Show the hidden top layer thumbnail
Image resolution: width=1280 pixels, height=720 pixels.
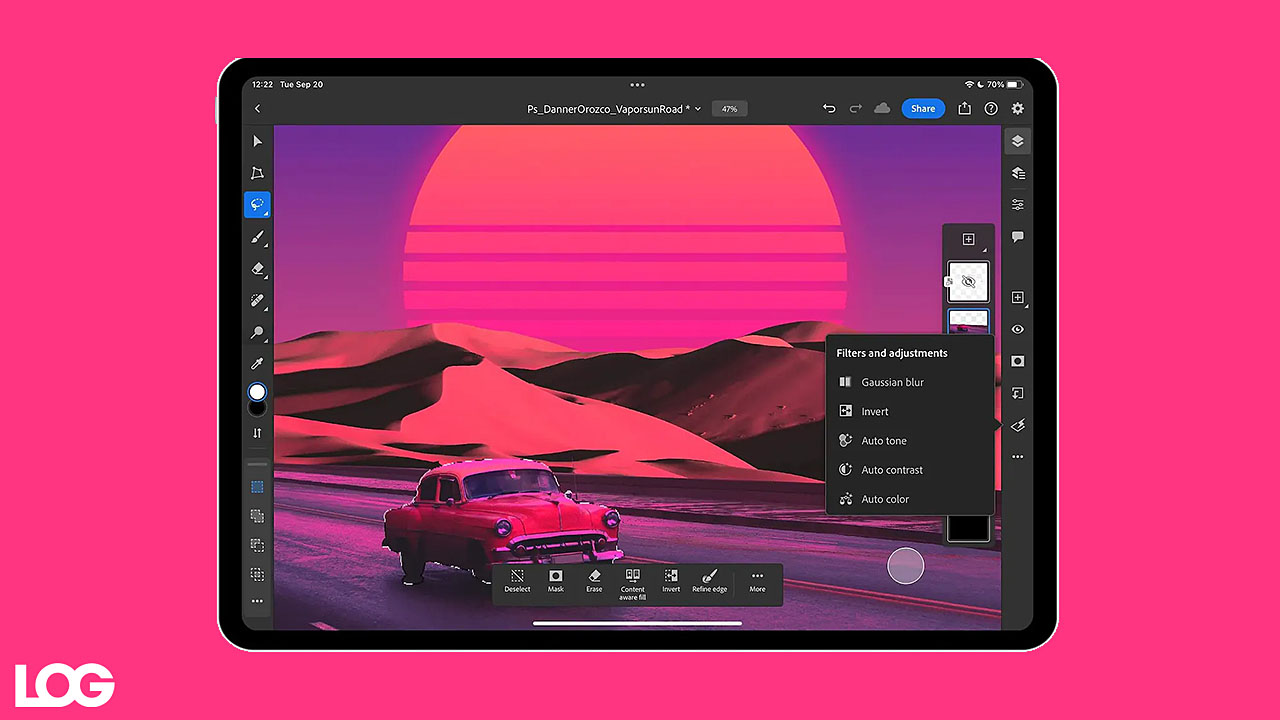(x=968, y=282)
